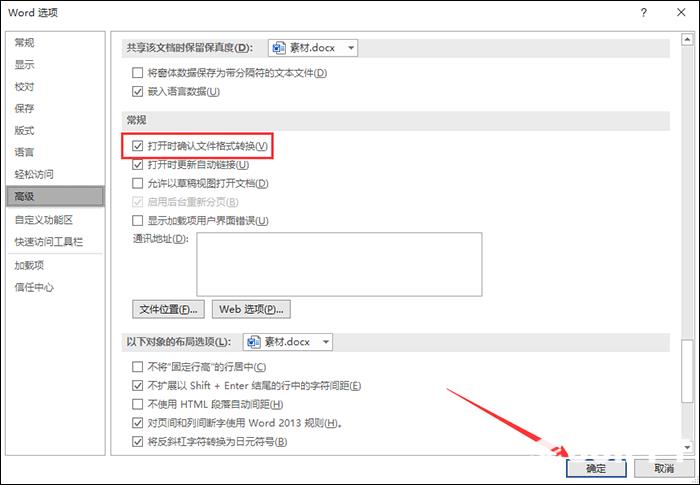Confirm with 确定 button
The image size is (700, 485).
click(x=596, y=468)
